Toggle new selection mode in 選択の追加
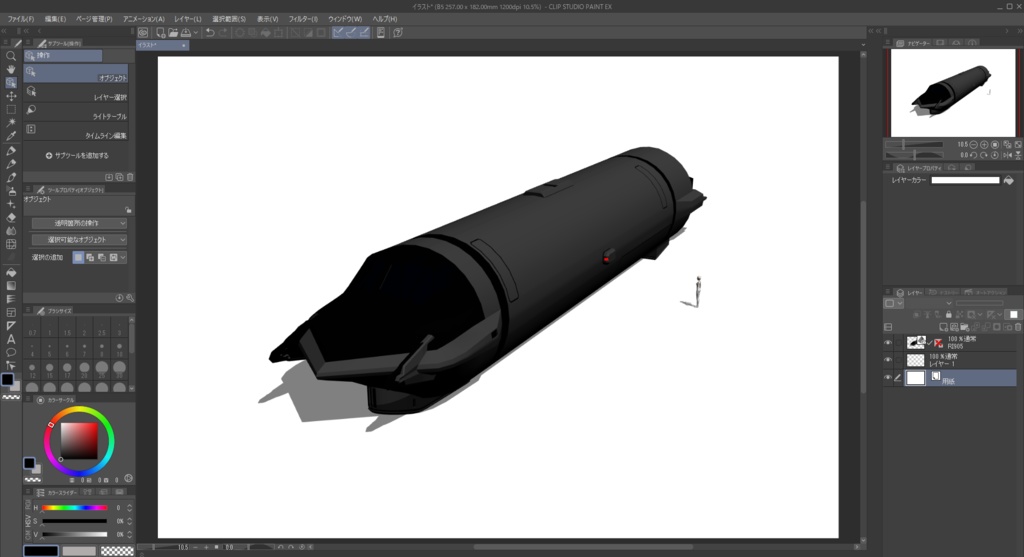Screen dimensions: 1024x557 (78, 257)
